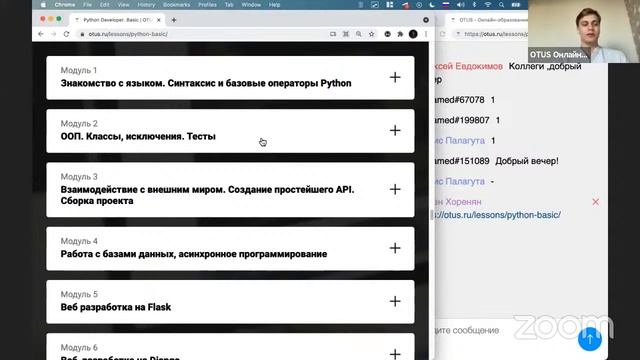This screenshot has width=640, height=360.
Task: Open the Profiles menu
Action: (207, 5)
